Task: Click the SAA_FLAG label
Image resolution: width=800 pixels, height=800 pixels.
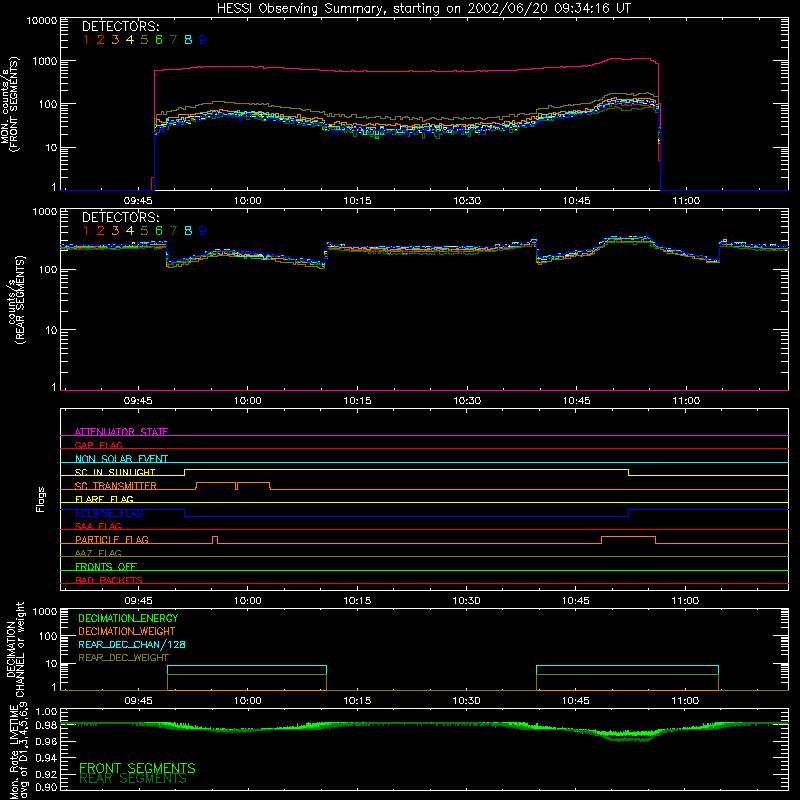Action: [98, 526]
